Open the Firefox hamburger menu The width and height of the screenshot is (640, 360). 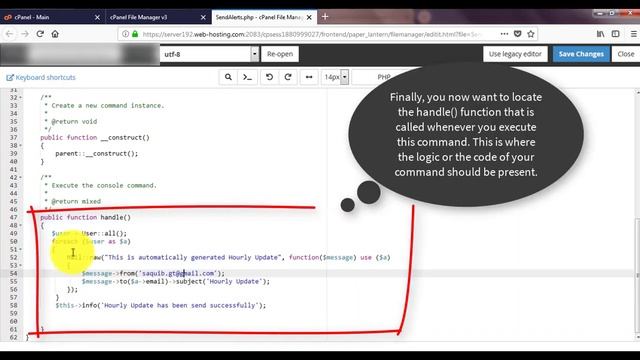point(633,34)
